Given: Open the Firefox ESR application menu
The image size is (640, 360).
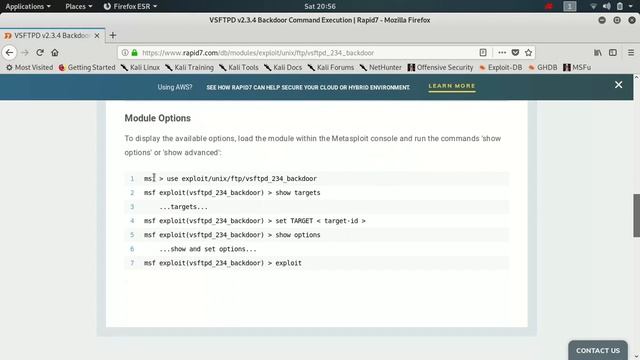Looking at the screenshot, I should pos(130,6).
